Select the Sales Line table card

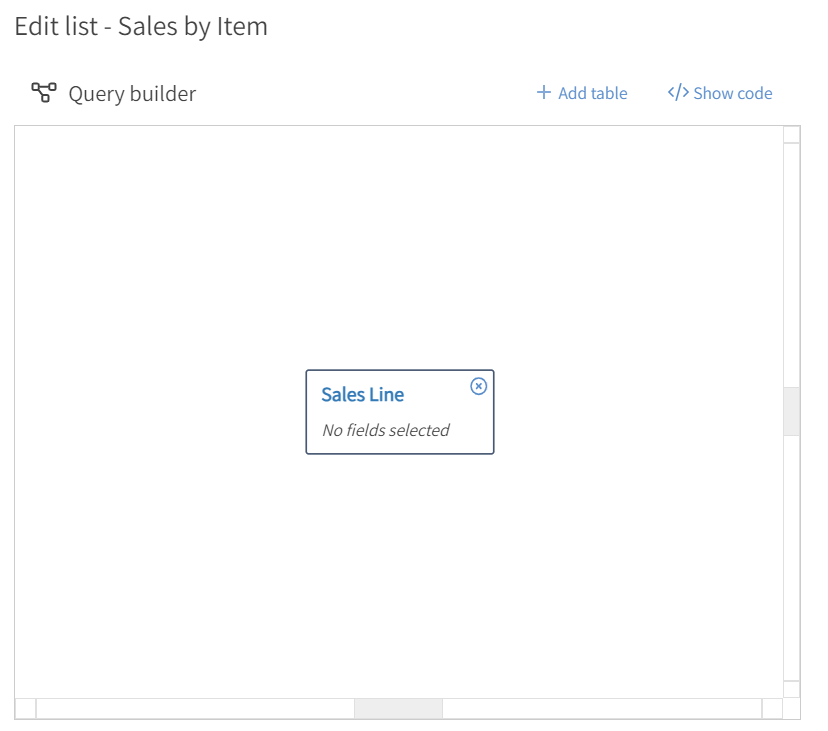click(400, 412)
